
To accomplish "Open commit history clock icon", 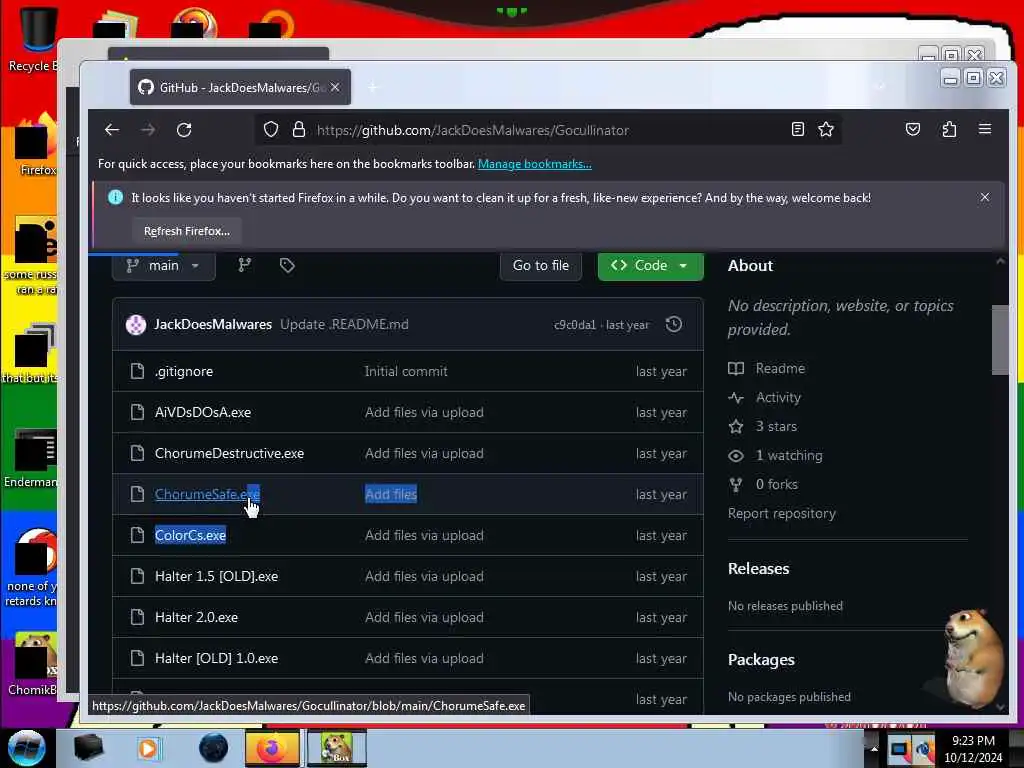I will click(x=674, y=325).
